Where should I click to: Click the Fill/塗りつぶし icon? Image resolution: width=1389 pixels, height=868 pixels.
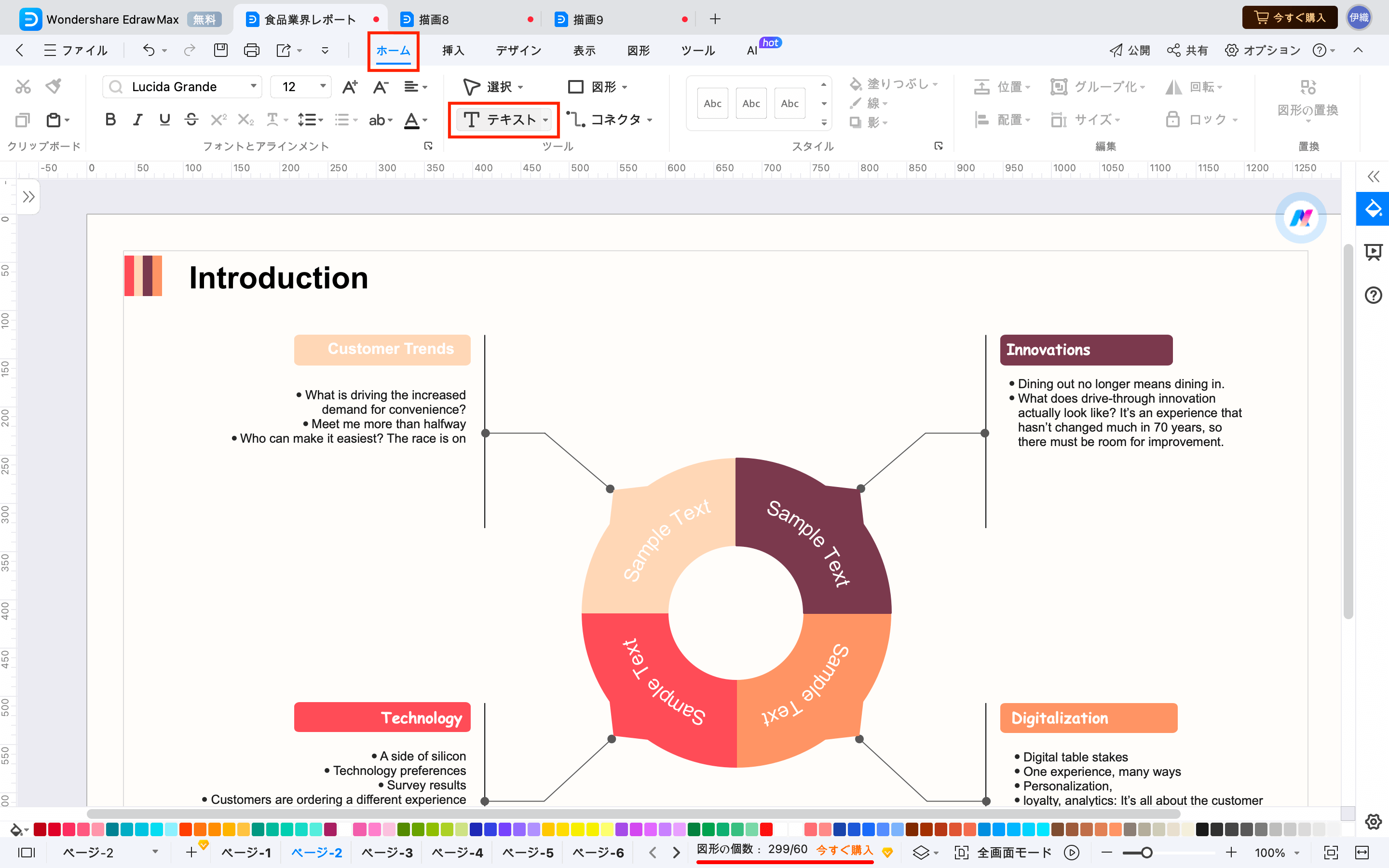click(x=855, y=83)
